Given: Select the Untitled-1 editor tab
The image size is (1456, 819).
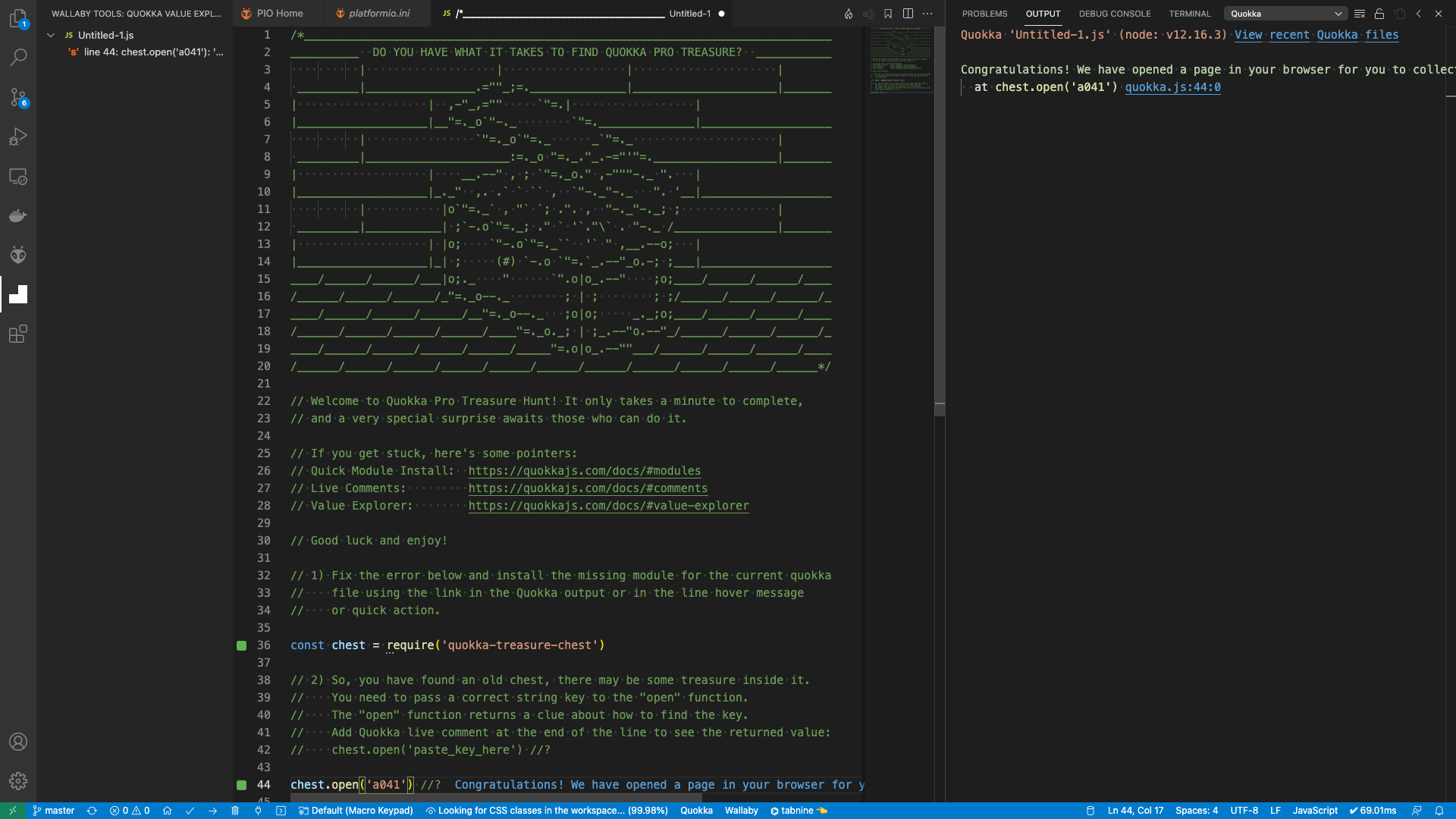Looking at the screenshot, I should pyautogui.click(x=582, y=14).
